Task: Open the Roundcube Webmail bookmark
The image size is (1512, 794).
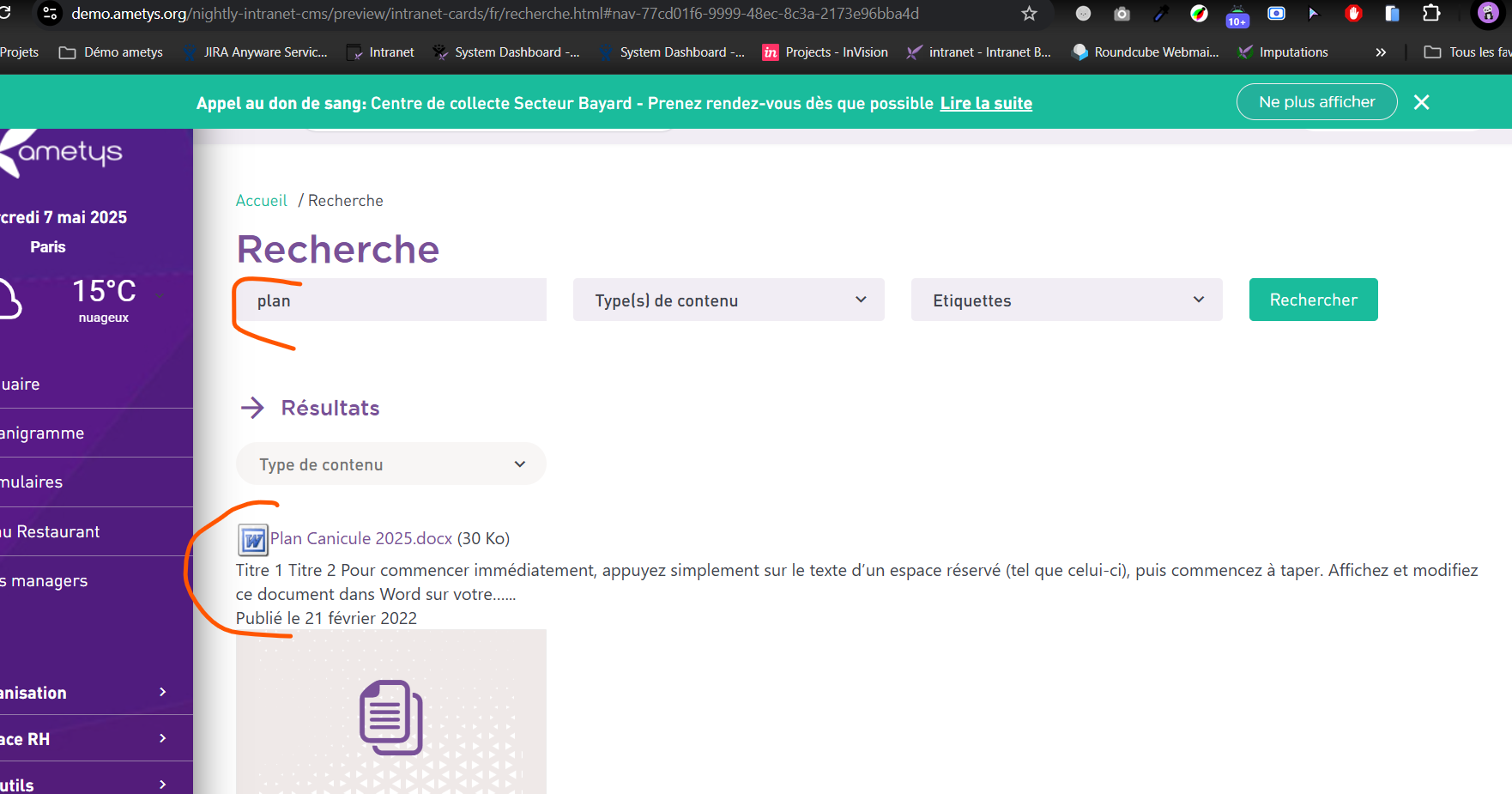Action: point(1146,52)
